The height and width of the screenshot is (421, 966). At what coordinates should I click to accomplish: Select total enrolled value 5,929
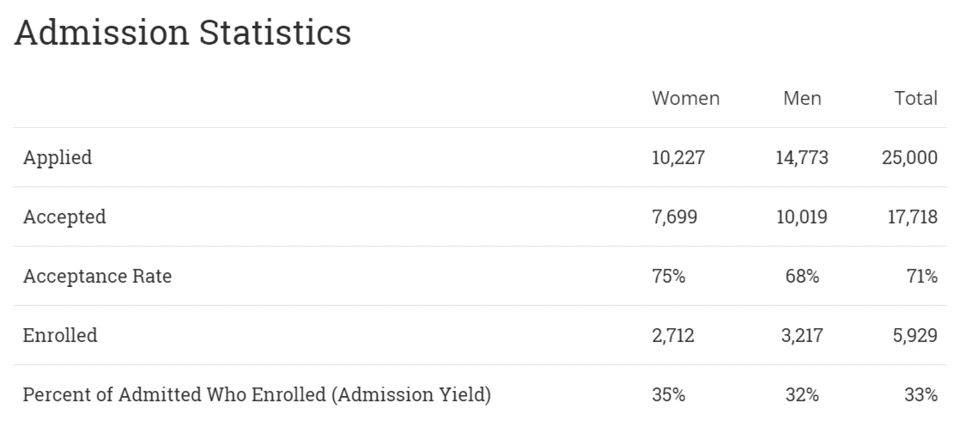coord(915,335)
